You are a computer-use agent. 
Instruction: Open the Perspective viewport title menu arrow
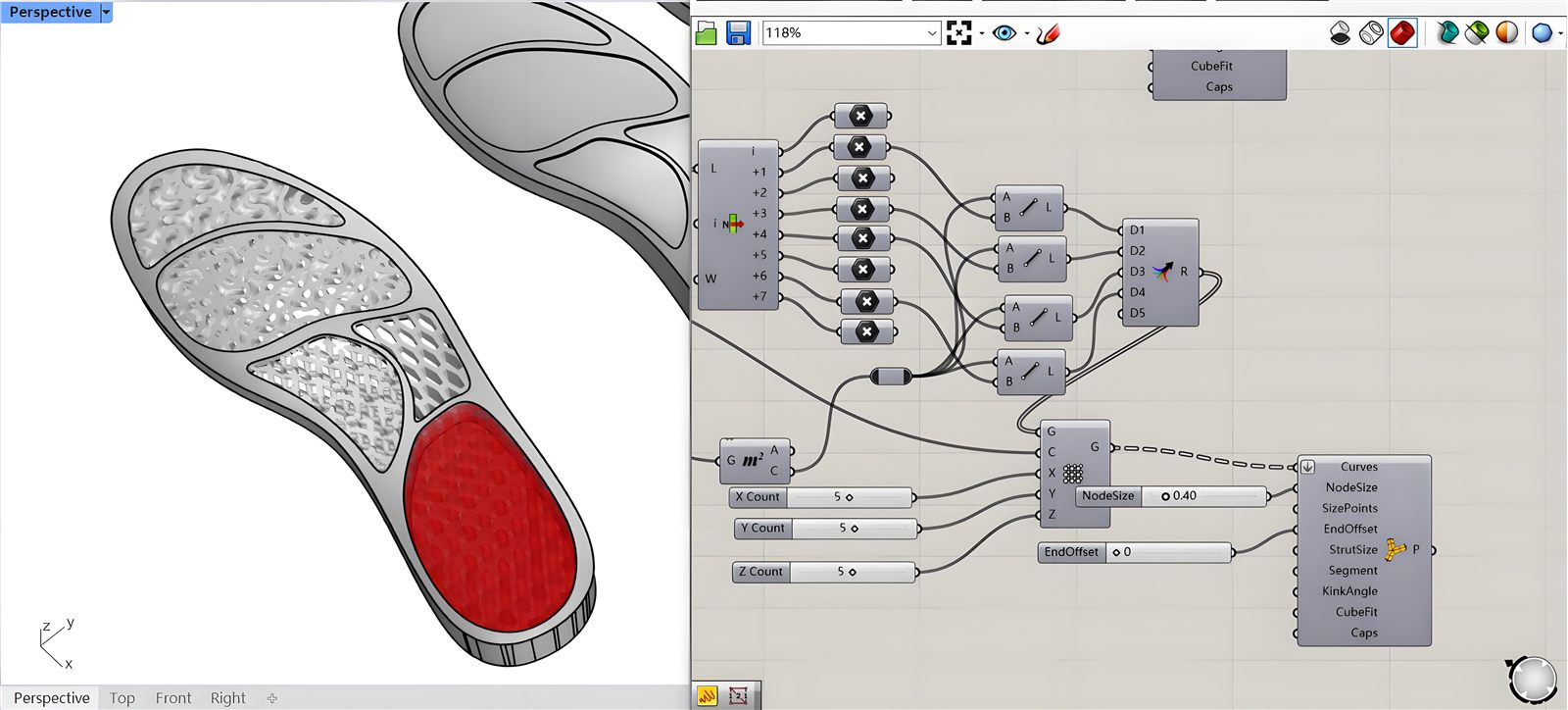[x=106, y=12]
